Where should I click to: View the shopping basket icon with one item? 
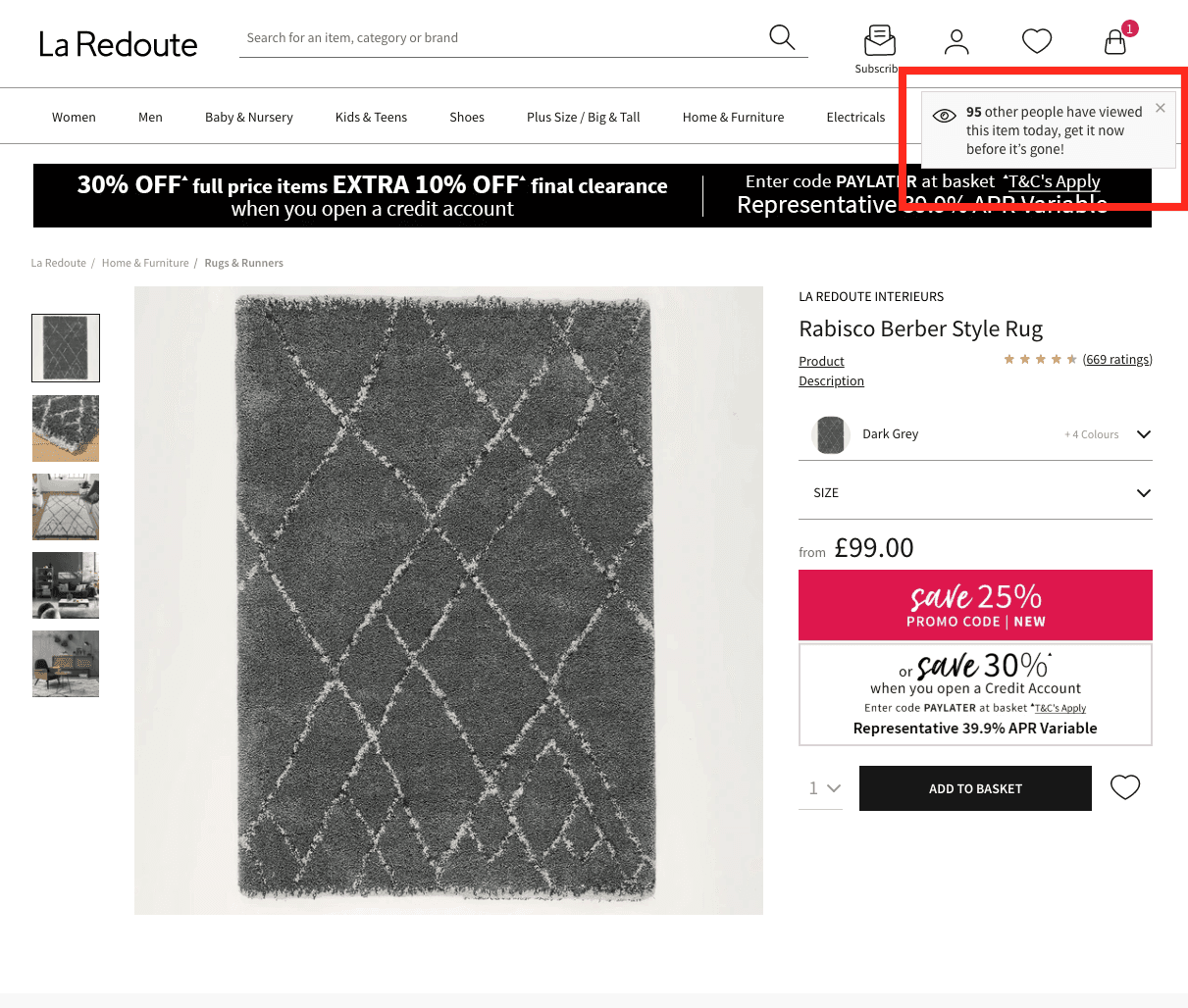pyautogui.click(x=1115, y=41)
